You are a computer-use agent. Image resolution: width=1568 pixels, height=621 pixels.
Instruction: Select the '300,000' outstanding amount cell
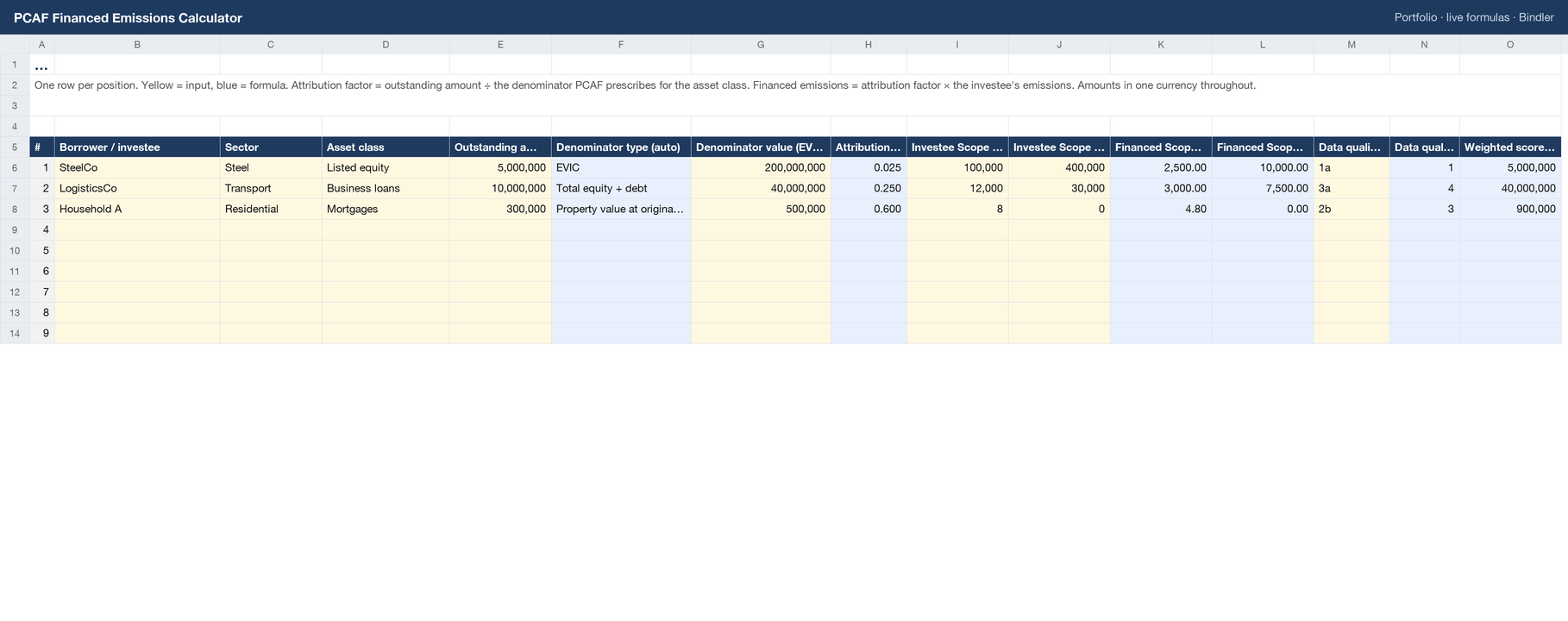point(500,209)
